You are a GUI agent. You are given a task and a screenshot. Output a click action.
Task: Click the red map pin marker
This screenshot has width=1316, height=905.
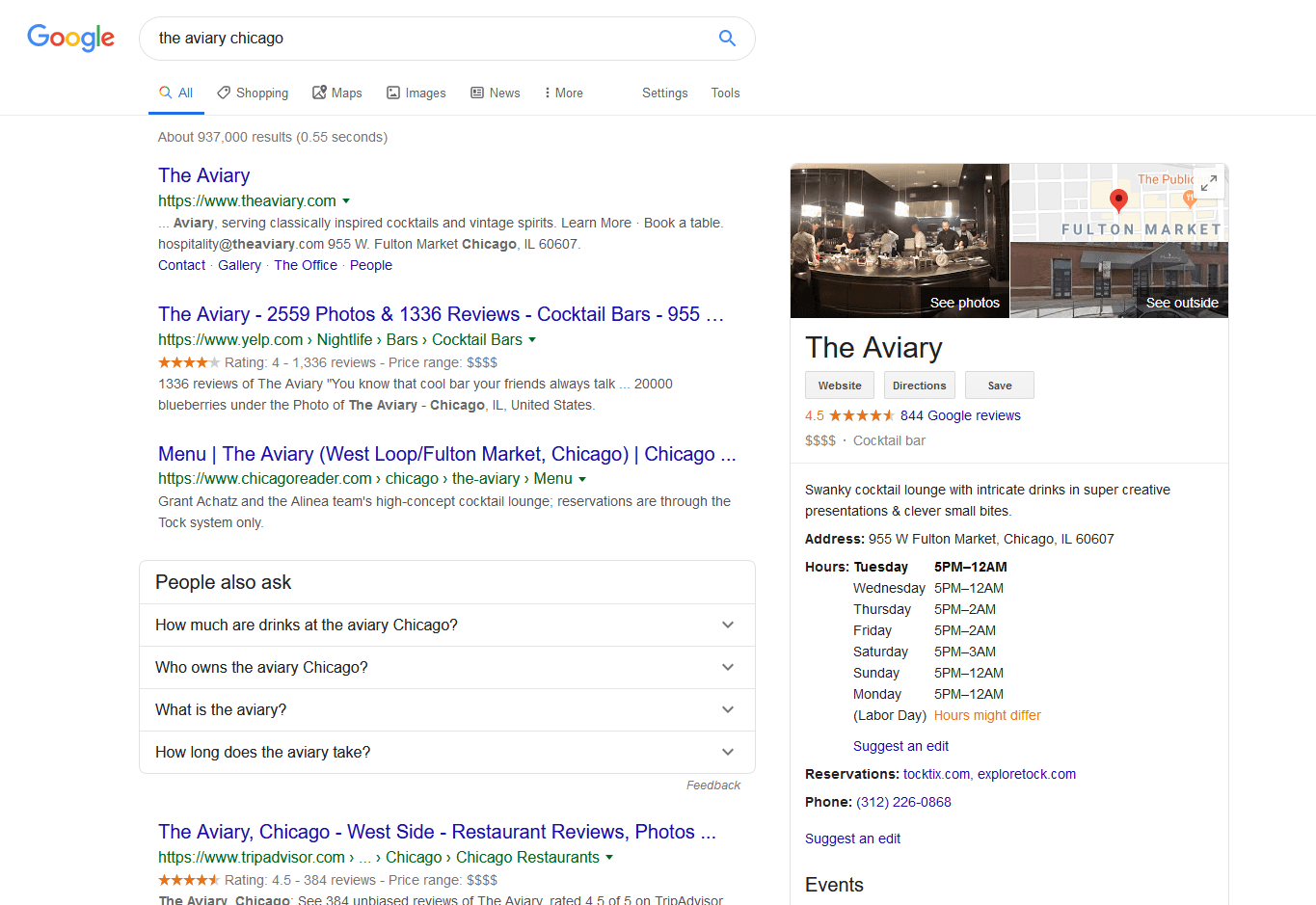click(x=1118, y=200)
